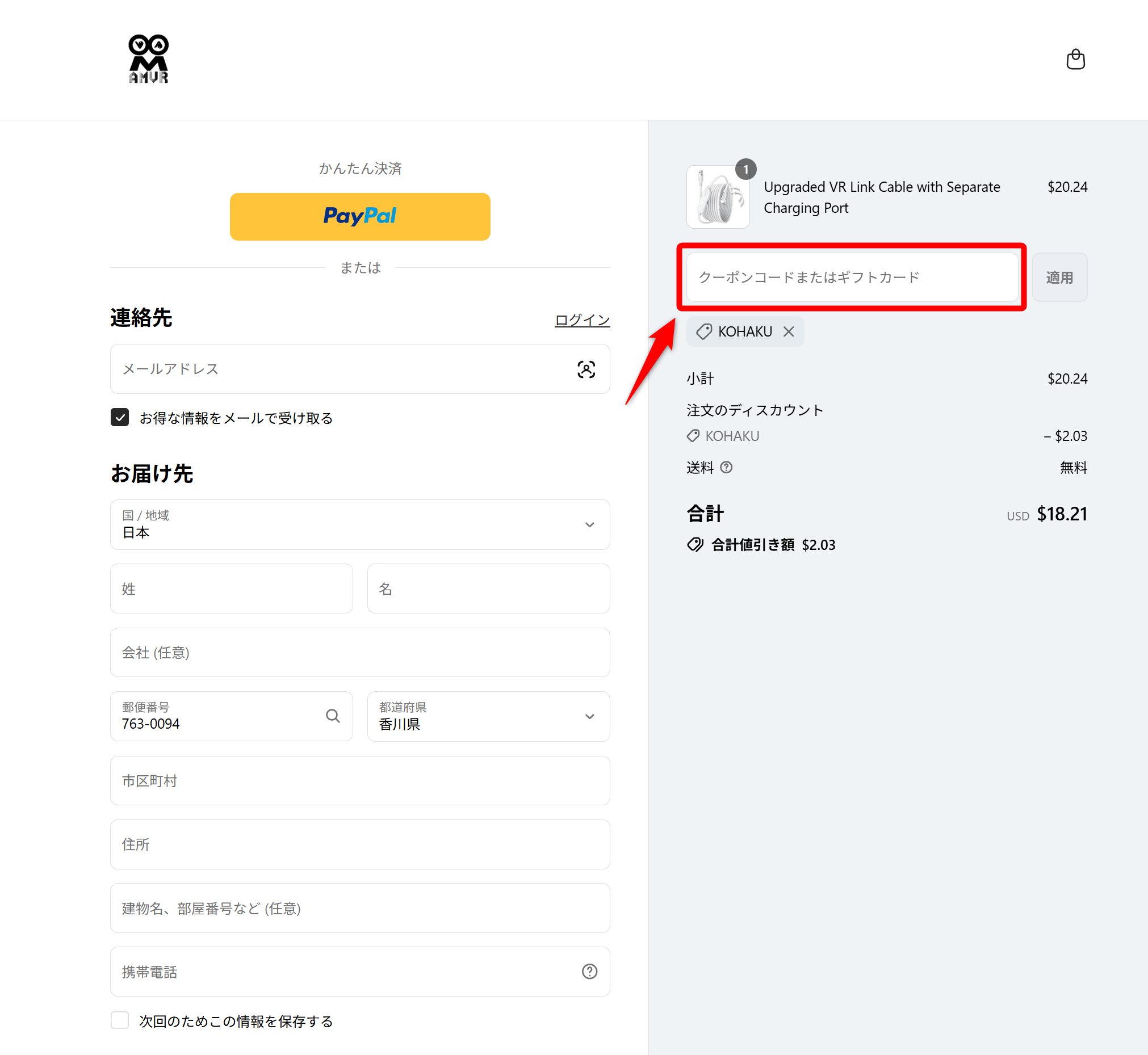Viewport: 1148px width, 1055px height.
Task: Open the shopping bag cart icon
Action: [1075, 60]
